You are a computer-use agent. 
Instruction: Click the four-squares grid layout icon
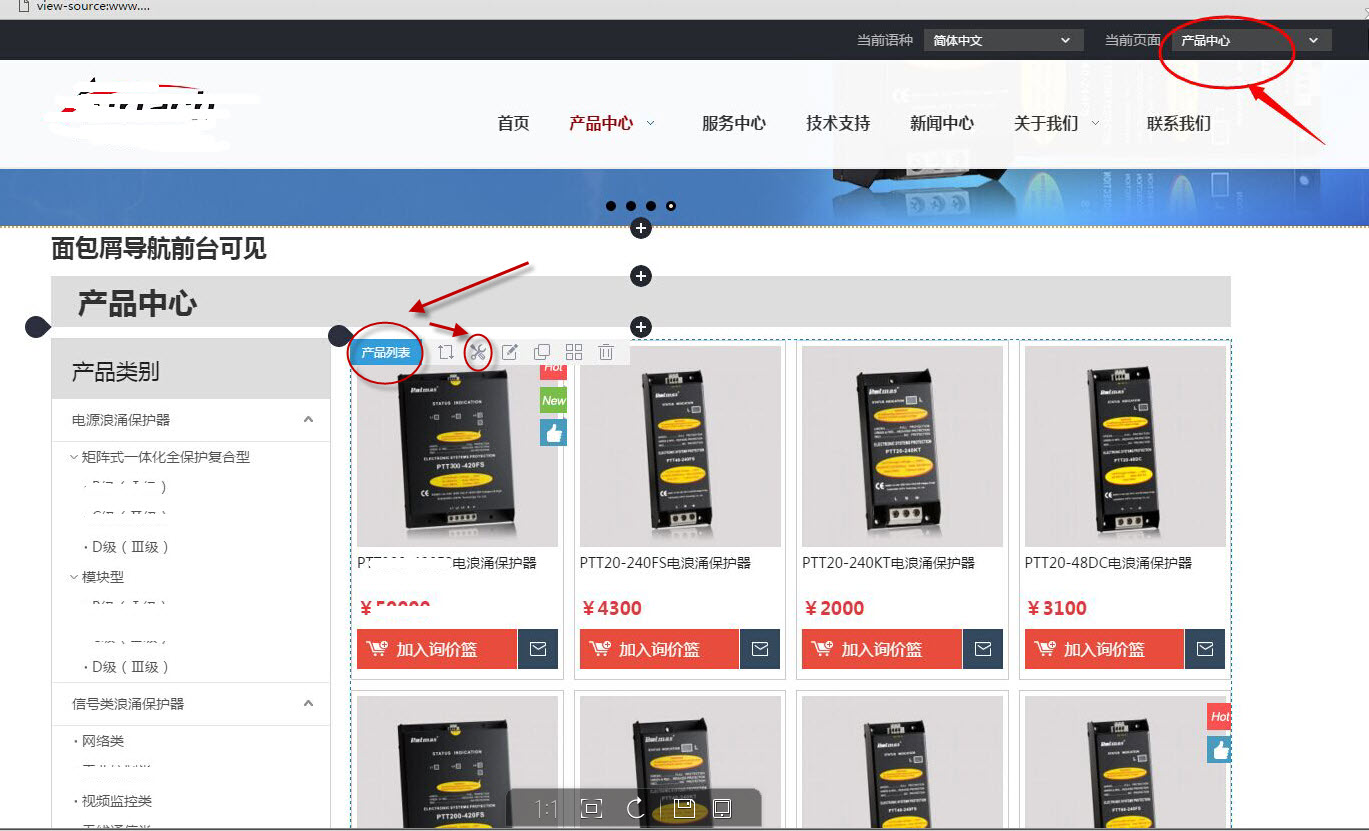pos(574,352)
